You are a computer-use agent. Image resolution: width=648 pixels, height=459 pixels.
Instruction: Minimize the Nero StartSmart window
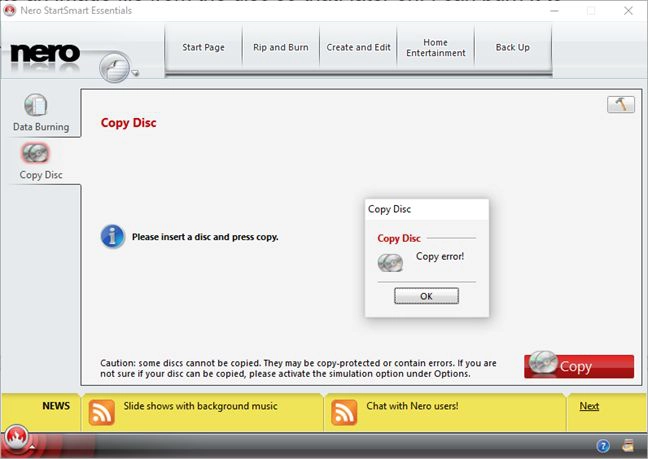pyautogui.click(x=555, y=11)
